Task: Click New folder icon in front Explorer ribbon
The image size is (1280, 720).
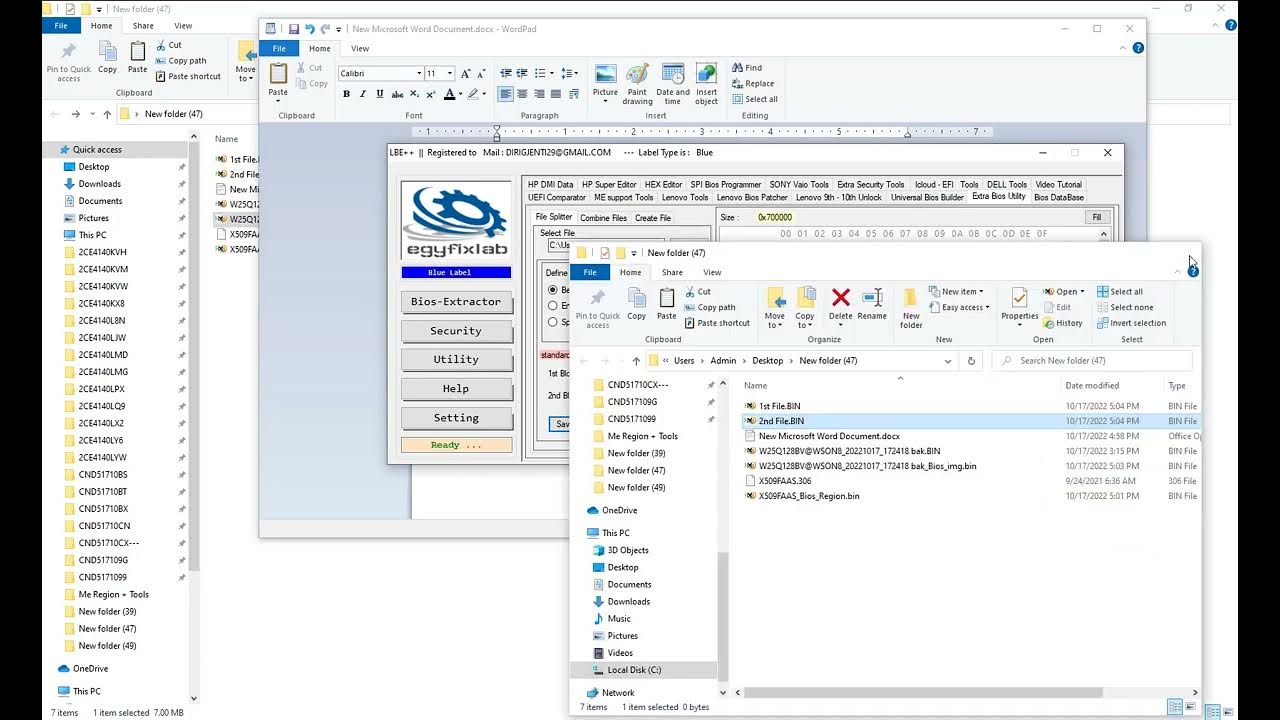Action: tap(911, 308)
